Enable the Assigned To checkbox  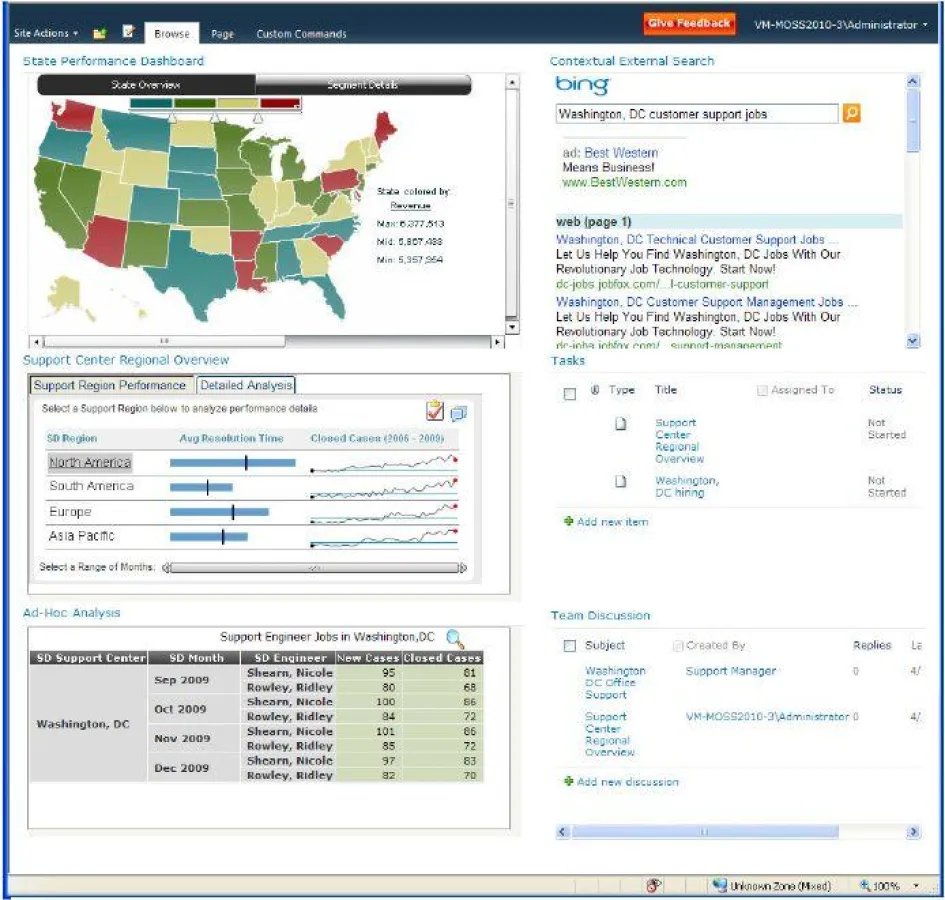pyautogui.click(x=762, y=390)
